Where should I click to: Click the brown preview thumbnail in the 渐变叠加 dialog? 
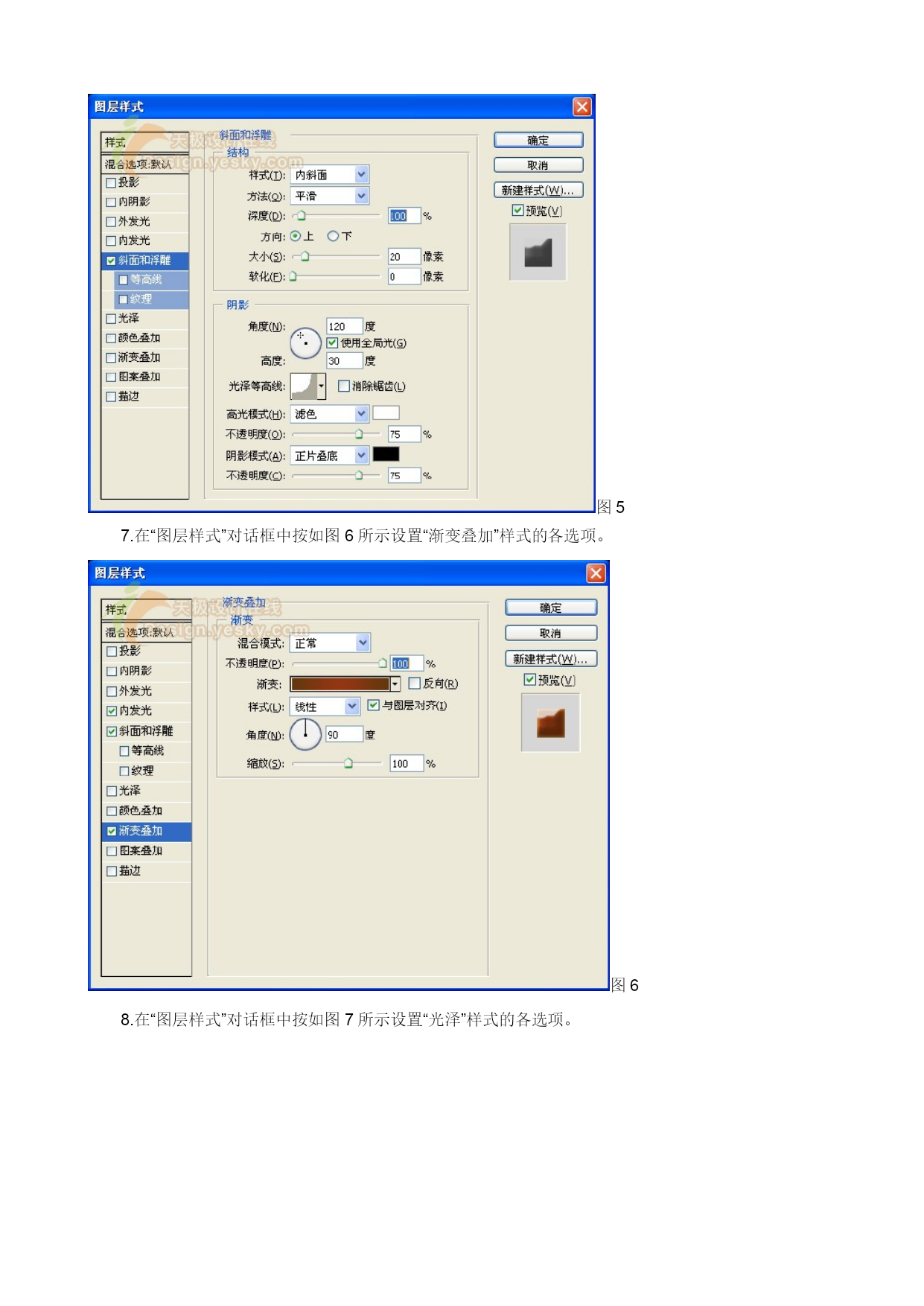click(x=550, y=723)
